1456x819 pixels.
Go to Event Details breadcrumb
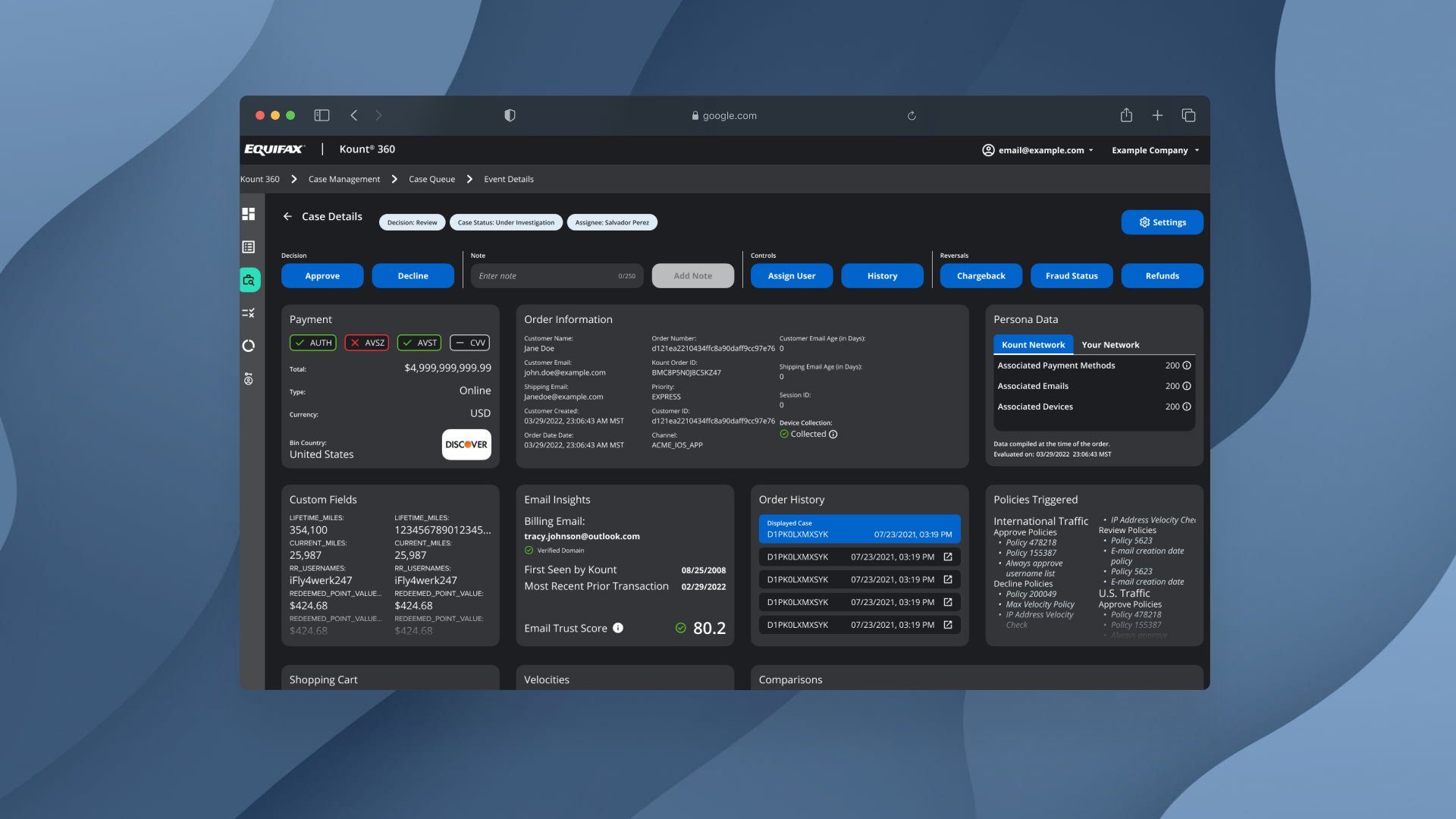tap(509, 179)
